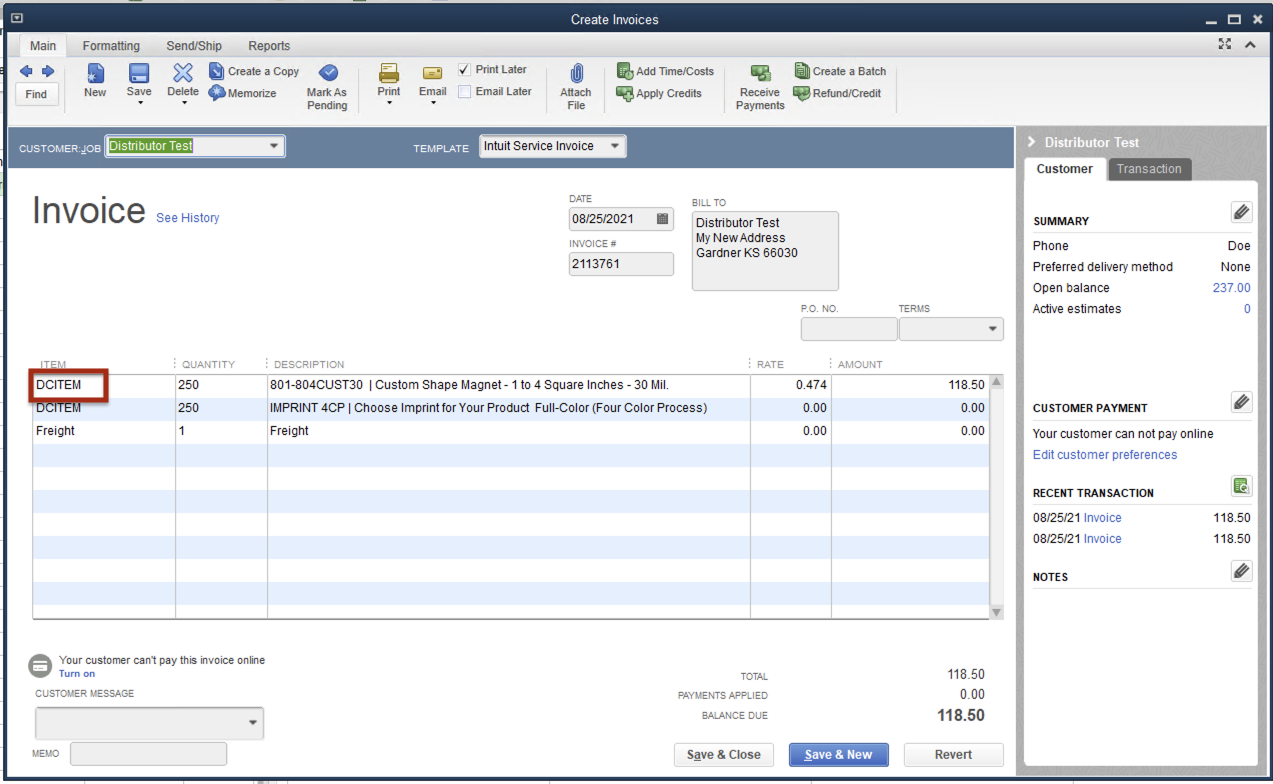The image size is (1273, 784).
Task: Open the date calendar picker icon
Action: coord(662,218)
